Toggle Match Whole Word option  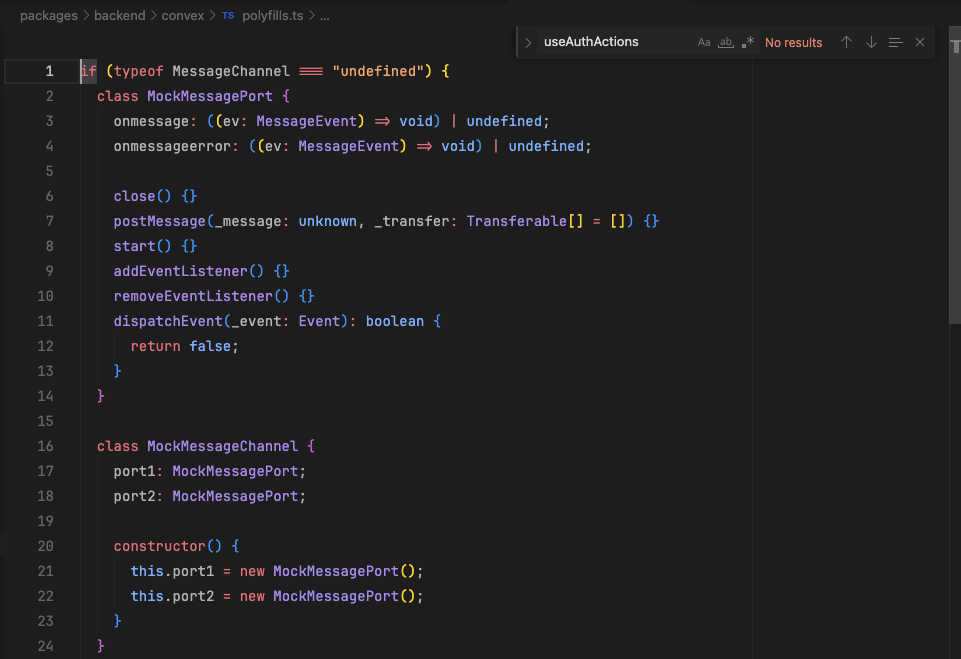point(726,42)
